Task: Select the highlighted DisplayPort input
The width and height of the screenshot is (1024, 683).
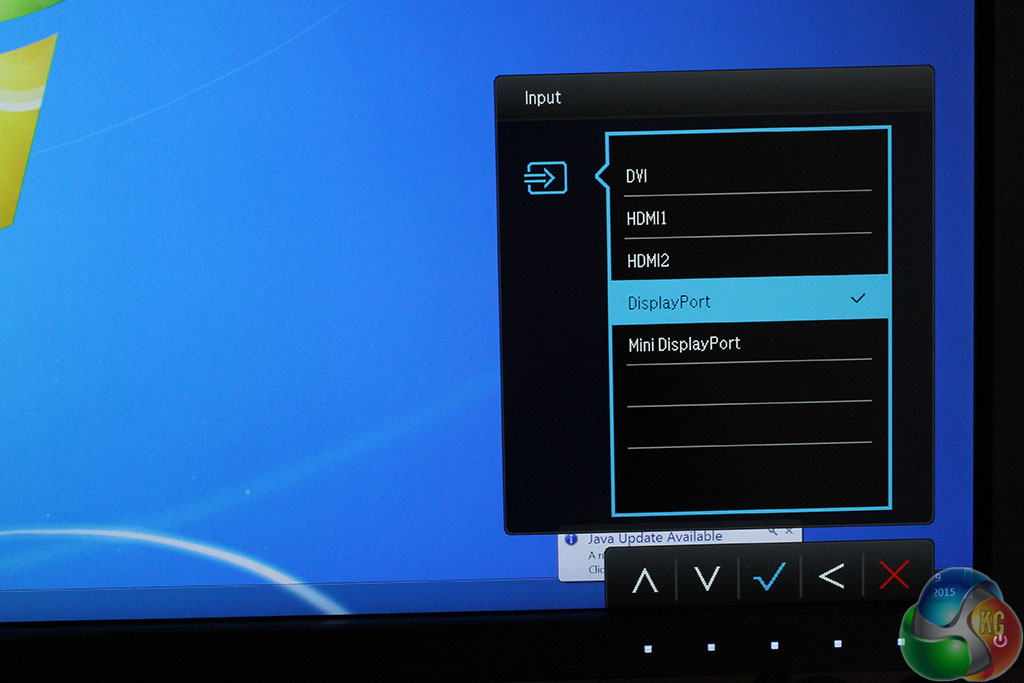Action: pos(749,301)
